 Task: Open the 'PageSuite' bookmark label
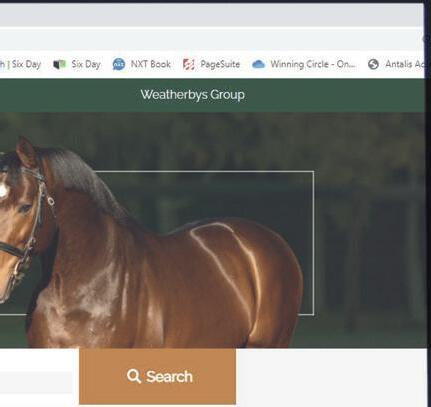[220, 64]
